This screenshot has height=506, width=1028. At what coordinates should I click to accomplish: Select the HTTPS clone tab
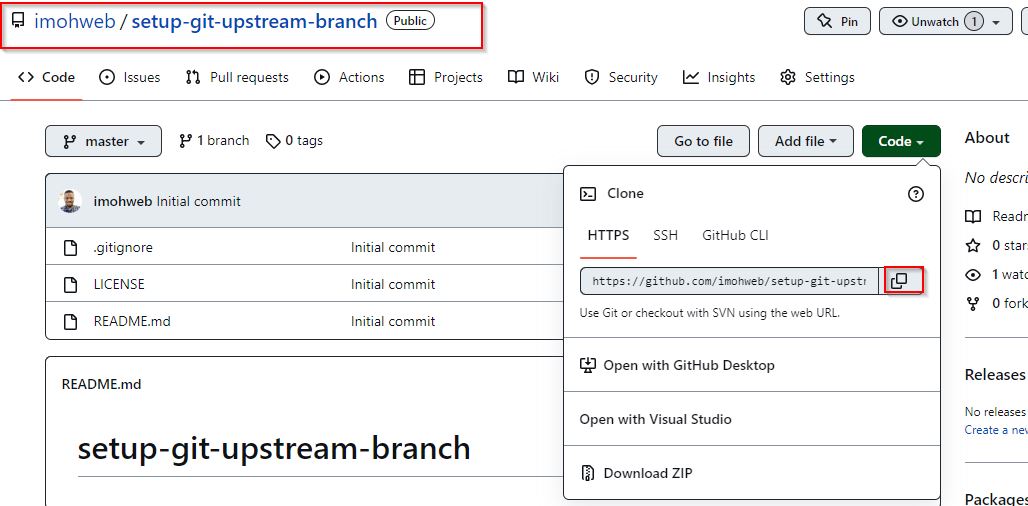pos(608,235)
